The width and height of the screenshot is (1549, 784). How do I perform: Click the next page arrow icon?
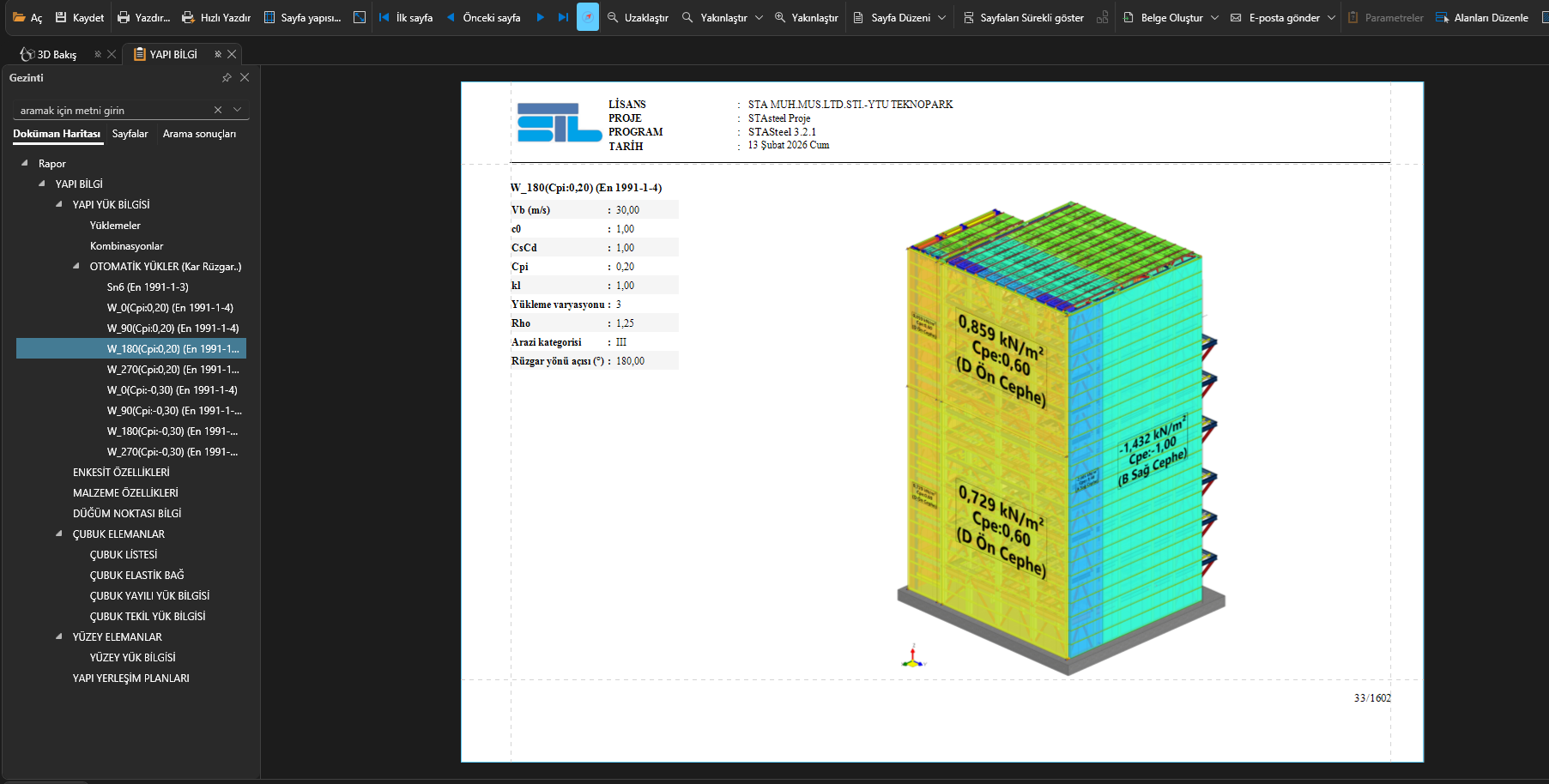540,17
